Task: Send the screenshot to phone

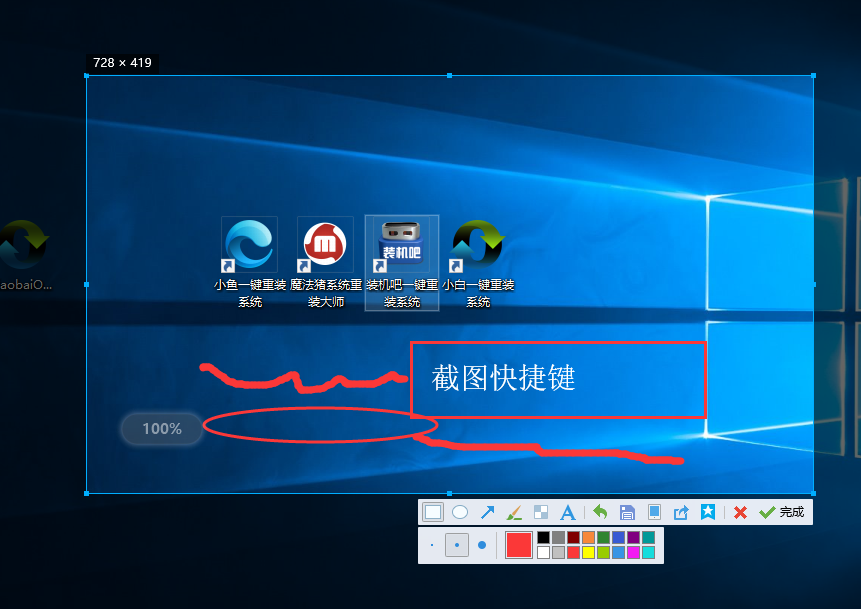Action: (655, 512)
